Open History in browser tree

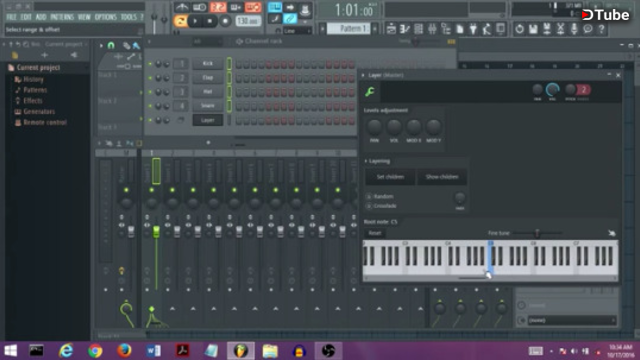point(33,80)
